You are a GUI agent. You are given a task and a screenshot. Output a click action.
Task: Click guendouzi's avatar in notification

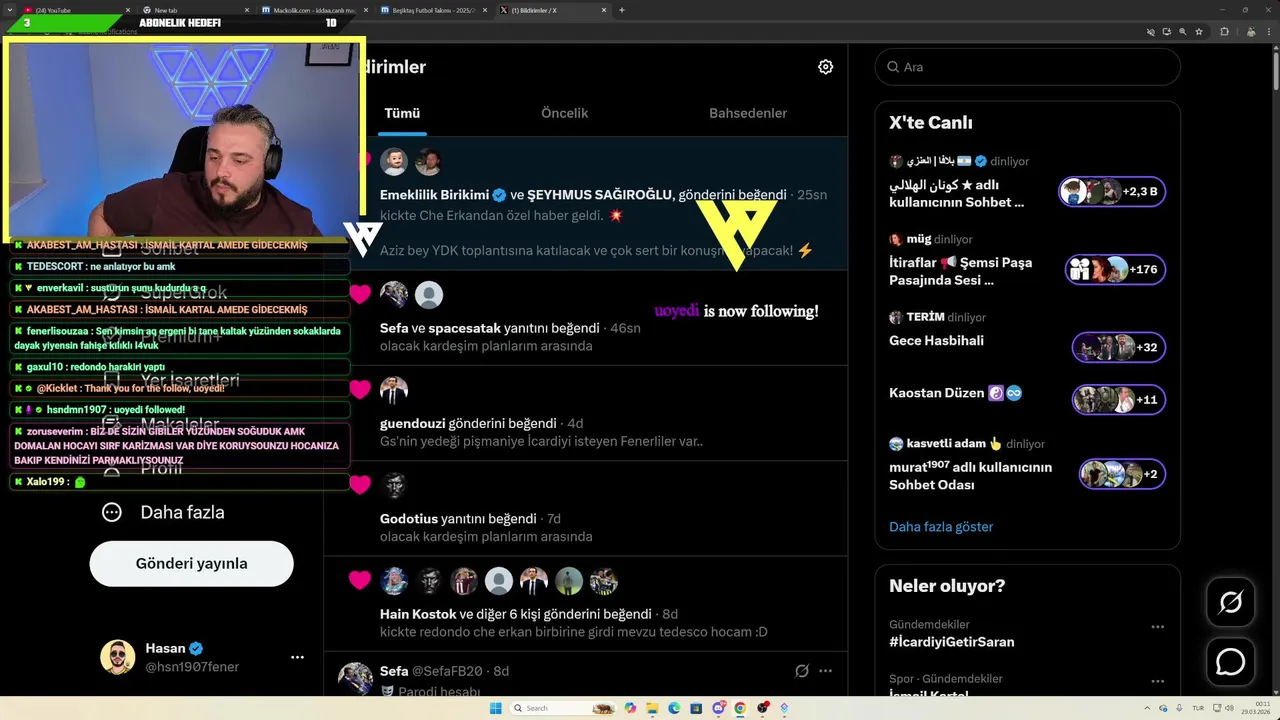coord(394,390)
